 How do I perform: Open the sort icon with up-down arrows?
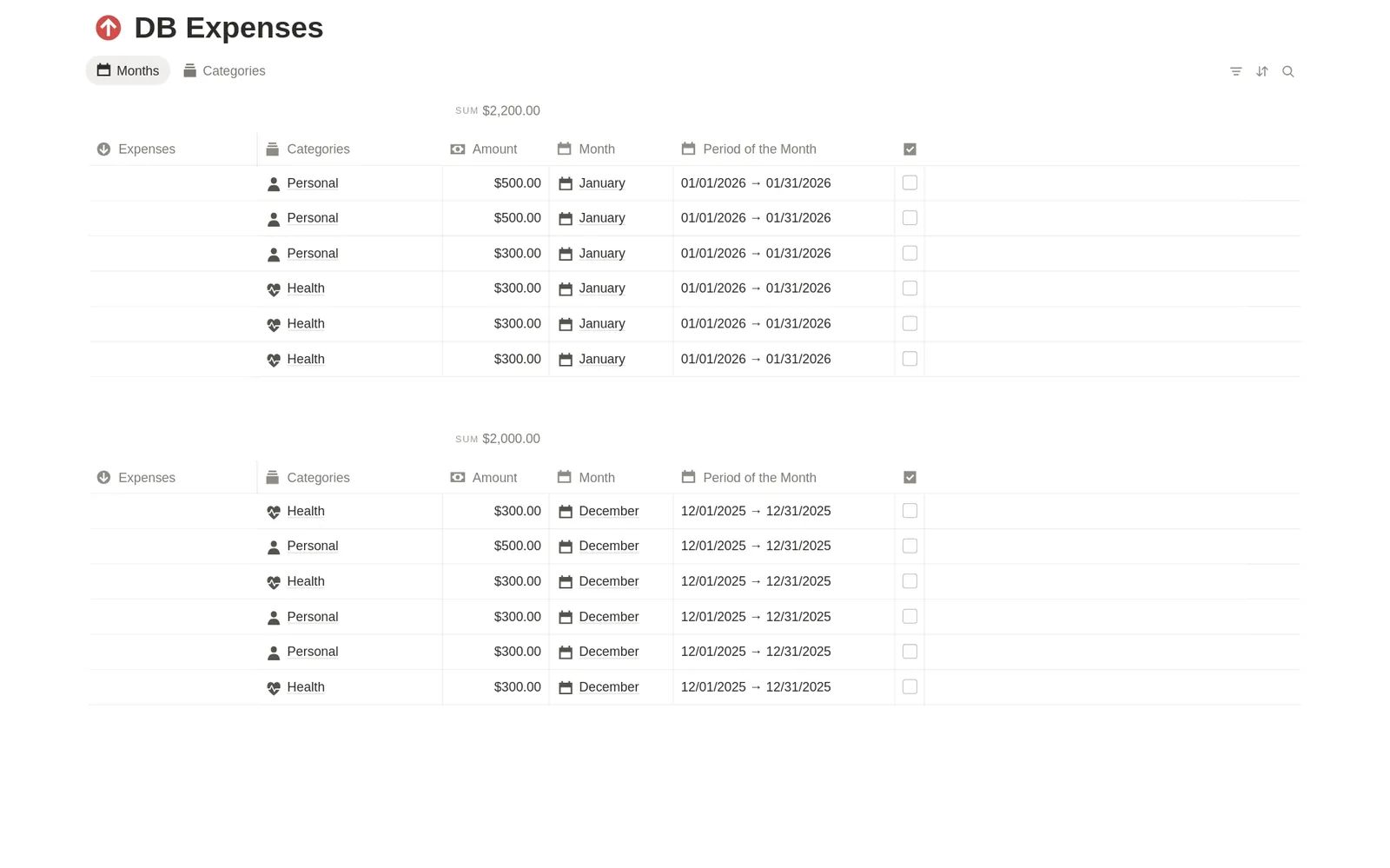tap(1261, 71)
